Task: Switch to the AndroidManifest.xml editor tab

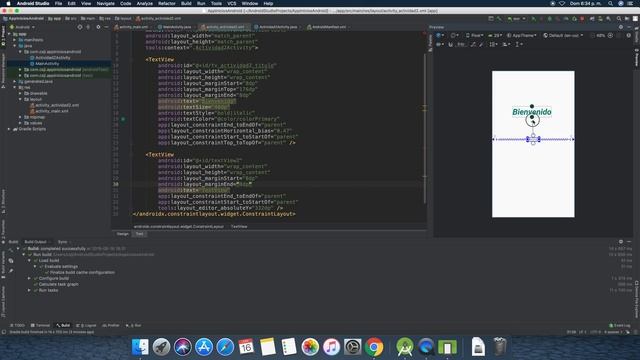Action: coord(329,27)
